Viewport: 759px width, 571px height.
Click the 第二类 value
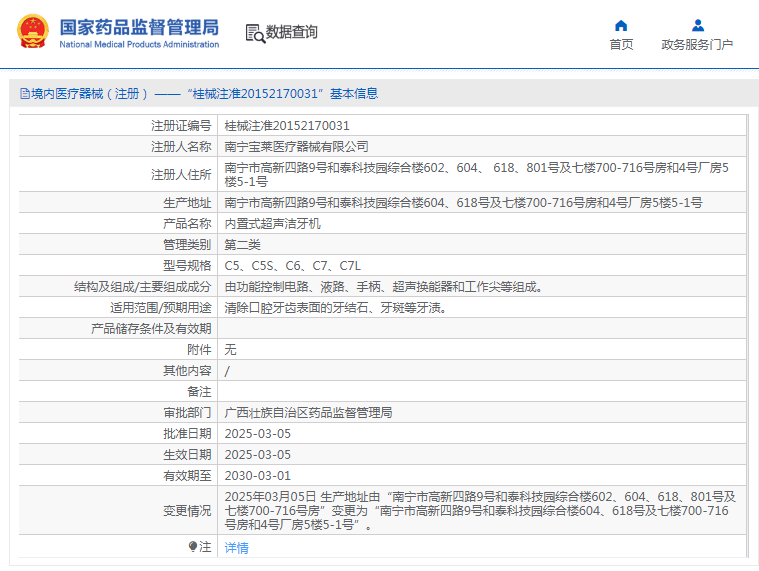coord(243,245)
